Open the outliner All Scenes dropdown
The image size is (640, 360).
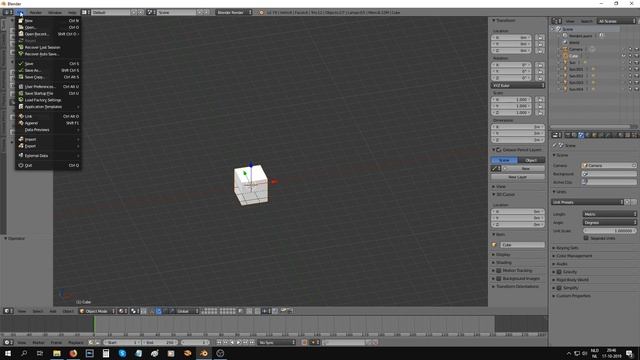[x=616, y=21]
